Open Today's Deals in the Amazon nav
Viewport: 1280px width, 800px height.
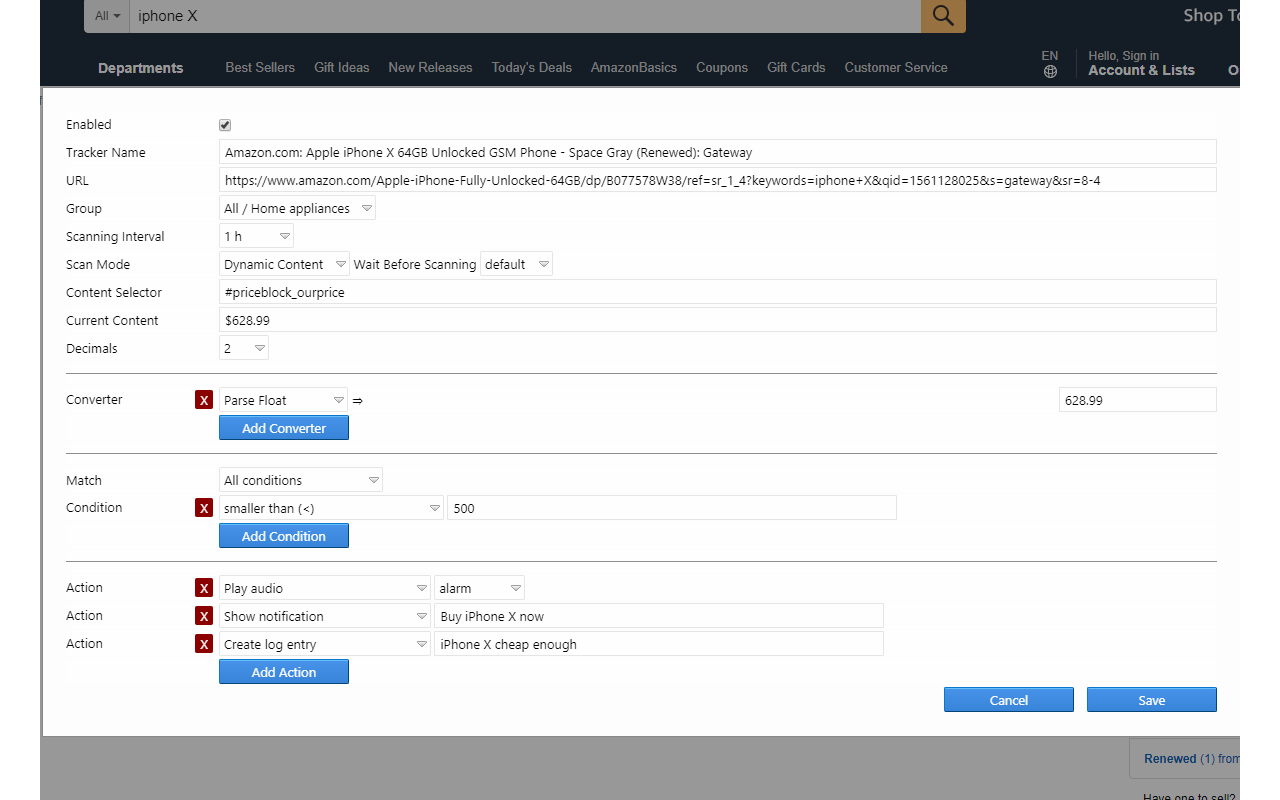point(532,67)
